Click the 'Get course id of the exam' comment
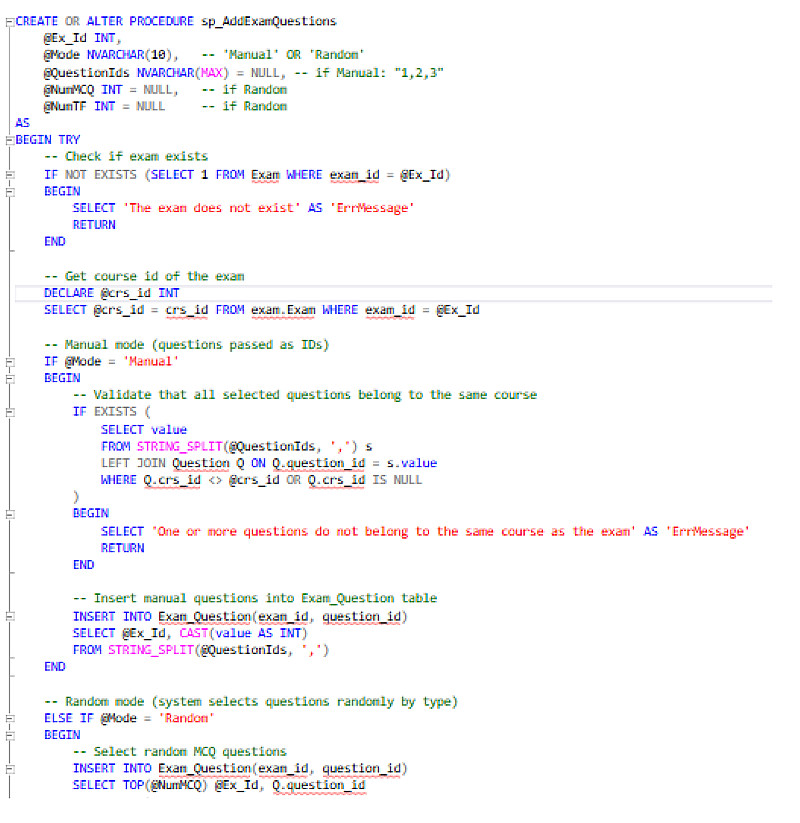800x823 pixels. pyautogui.click(x=144, y=276)
